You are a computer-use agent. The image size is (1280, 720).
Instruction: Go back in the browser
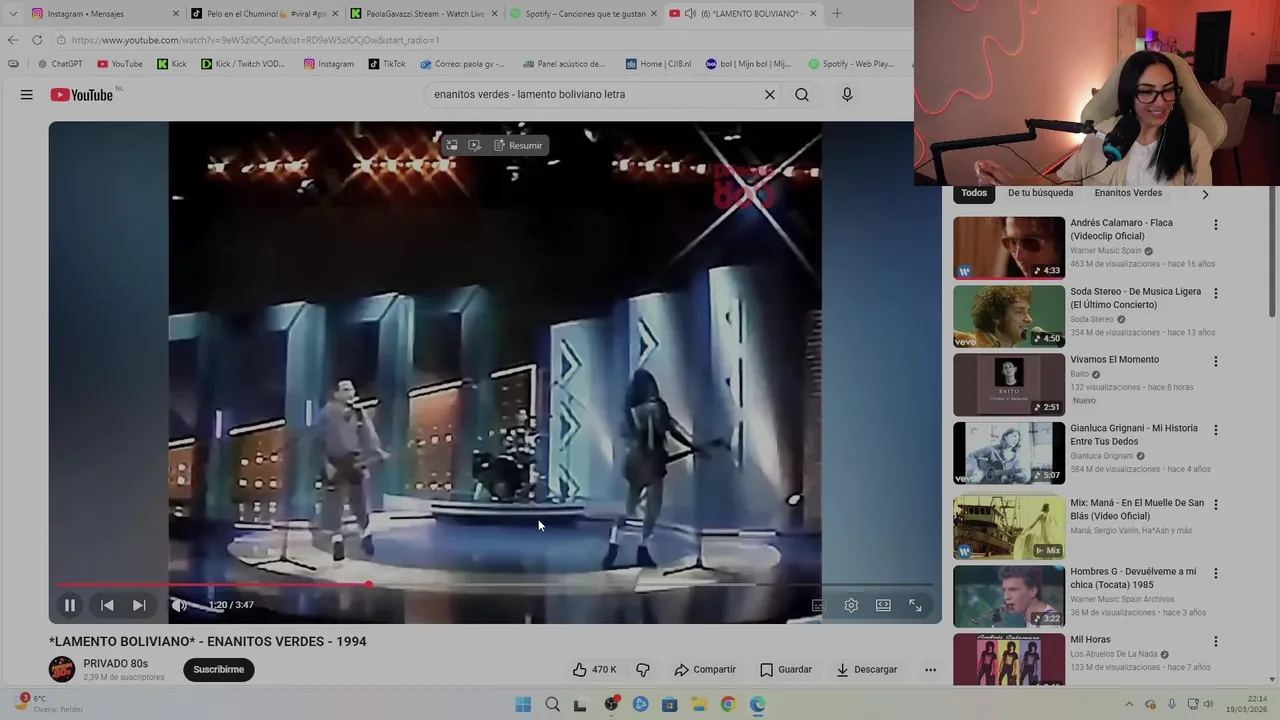12,40
